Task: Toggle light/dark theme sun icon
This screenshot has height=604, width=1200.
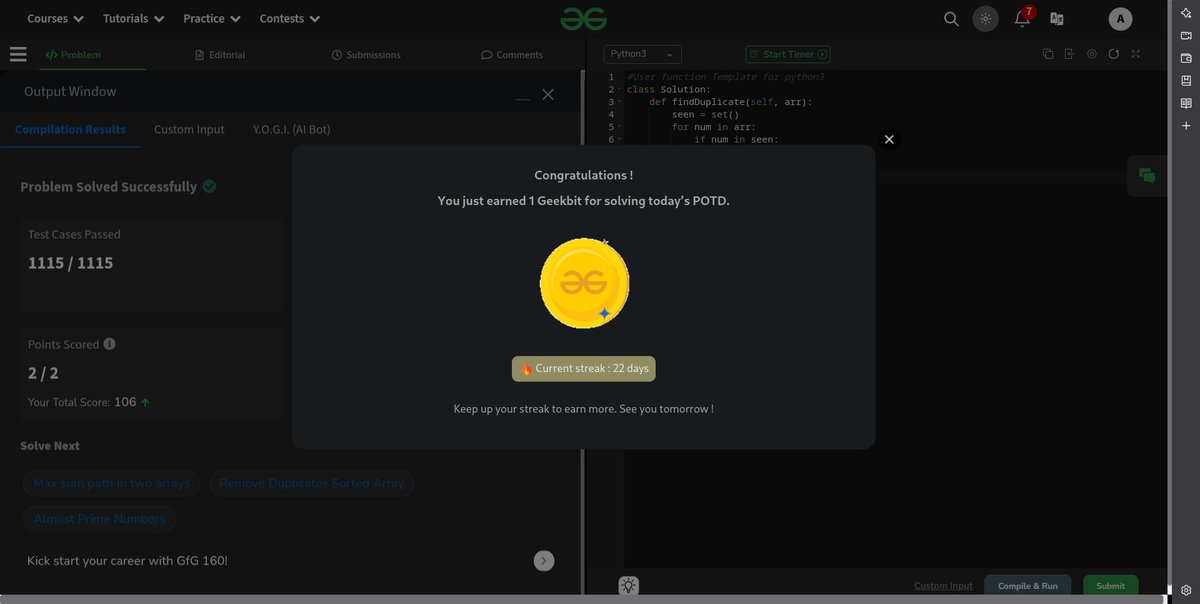Action: point(986,19)
